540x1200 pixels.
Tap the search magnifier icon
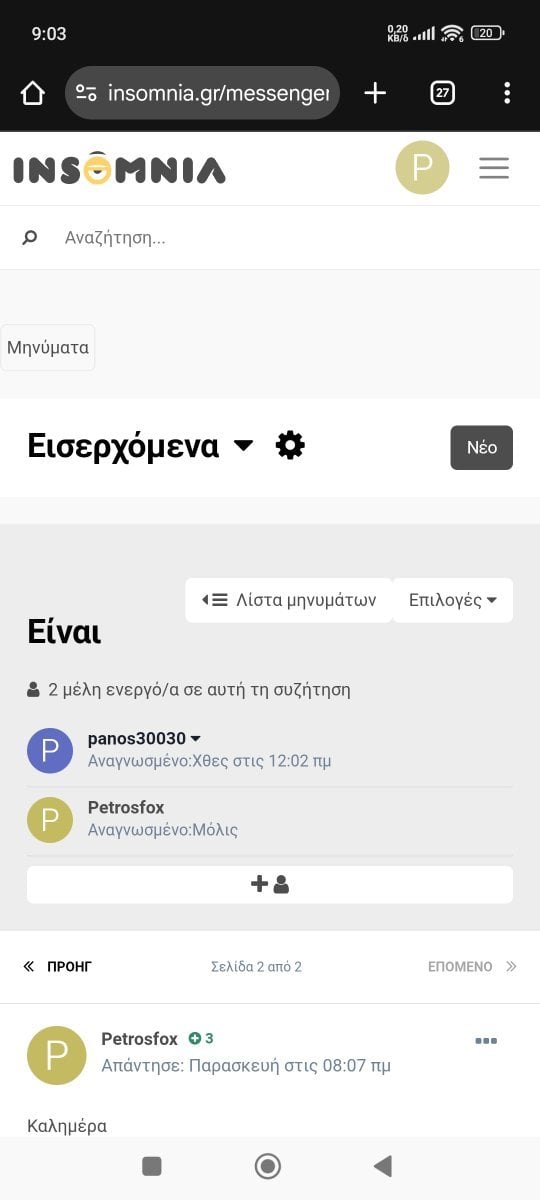pos(30,238)
